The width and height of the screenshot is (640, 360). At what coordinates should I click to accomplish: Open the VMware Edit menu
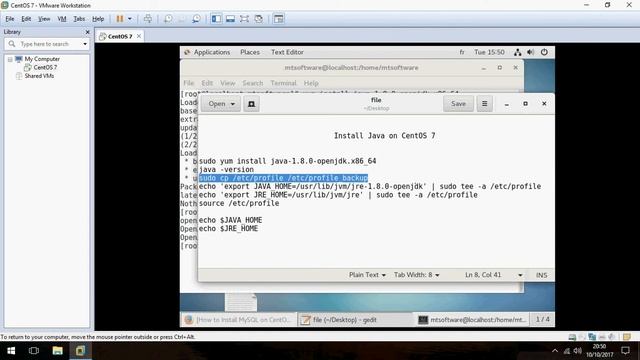coord(26,19)
